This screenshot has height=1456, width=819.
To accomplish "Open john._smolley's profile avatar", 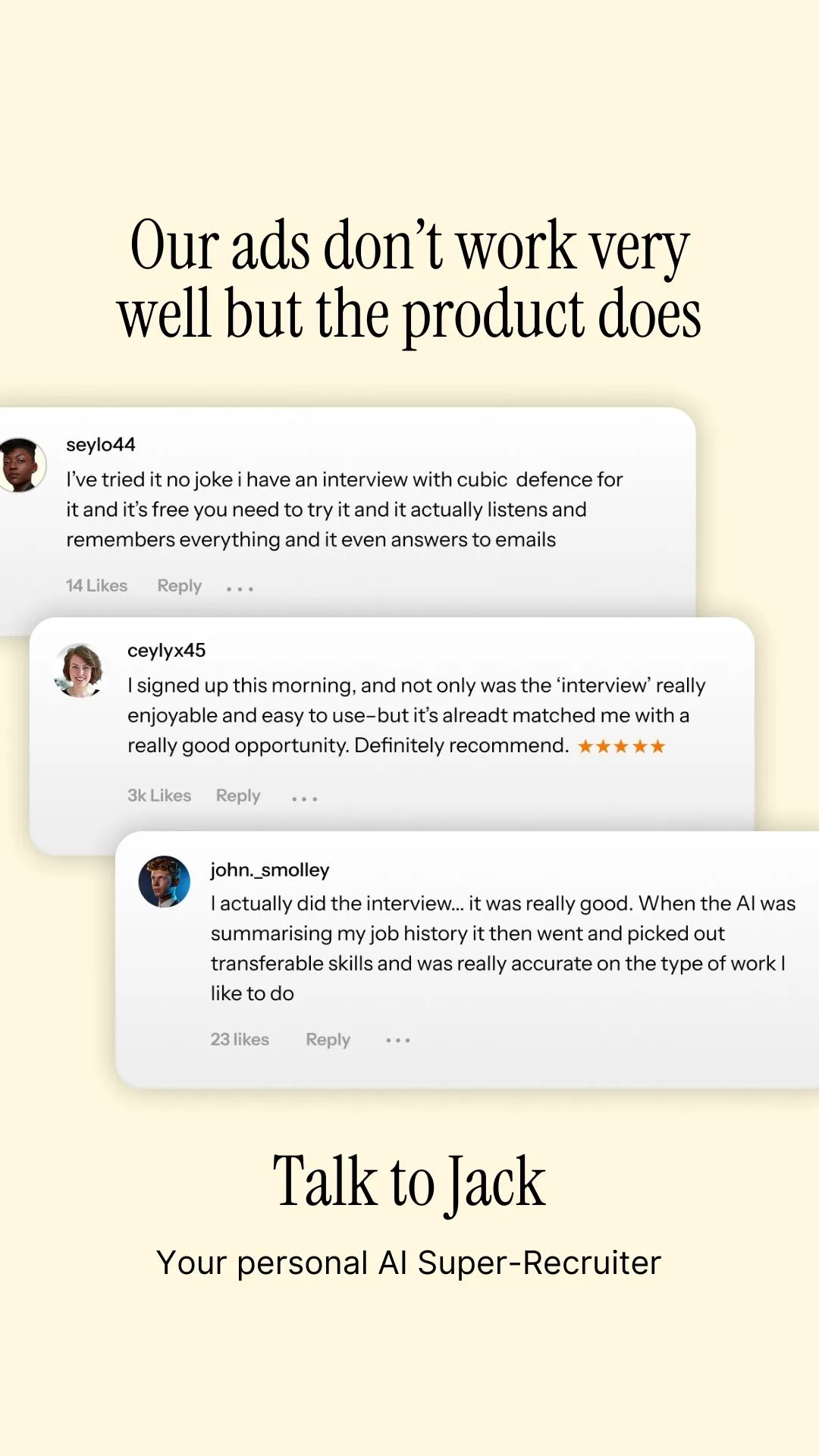I will point(164,882).
